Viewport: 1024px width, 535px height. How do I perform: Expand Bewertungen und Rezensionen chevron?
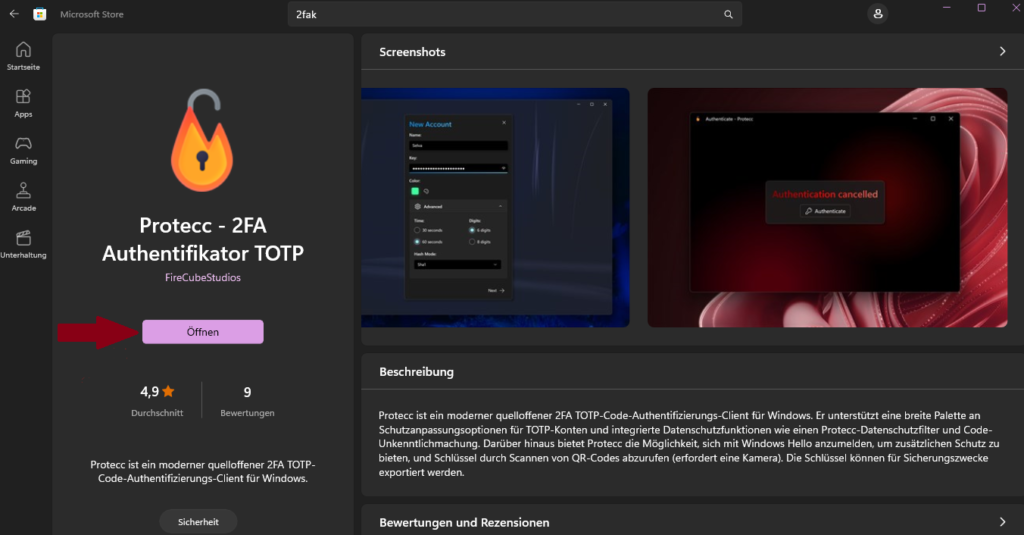[1002, 522]
